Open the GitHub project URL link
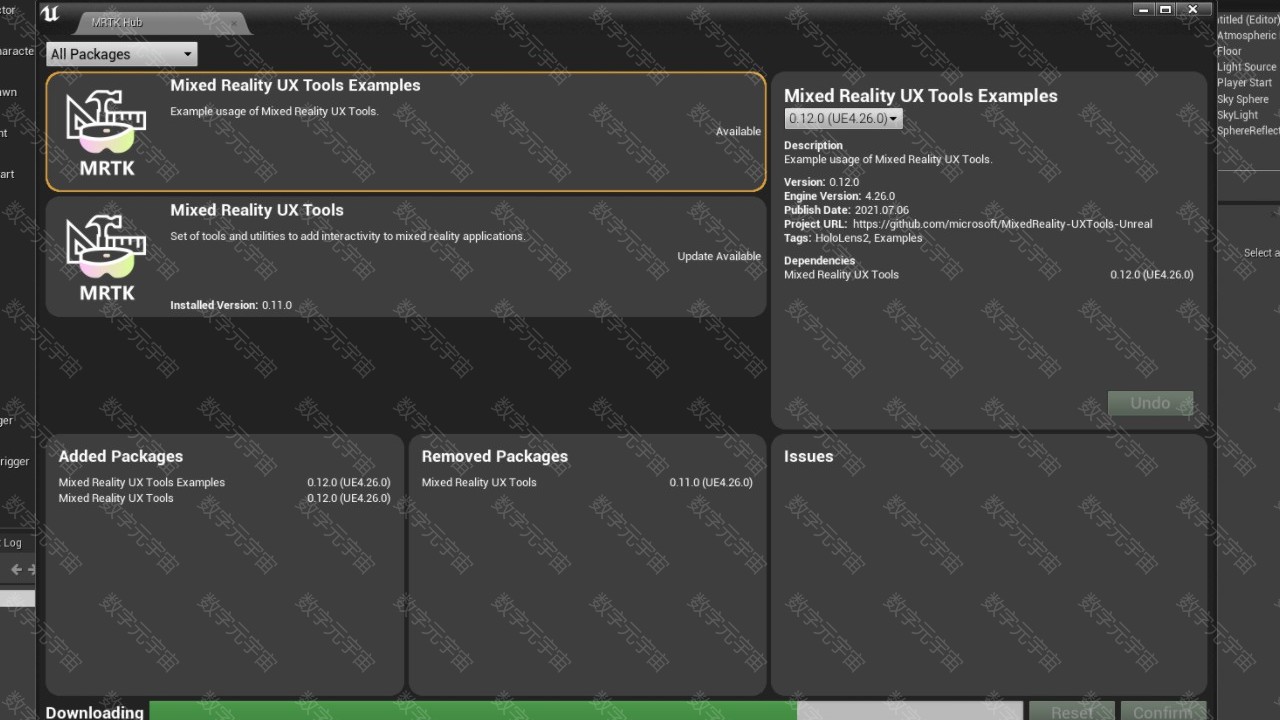 (1002, 224)
